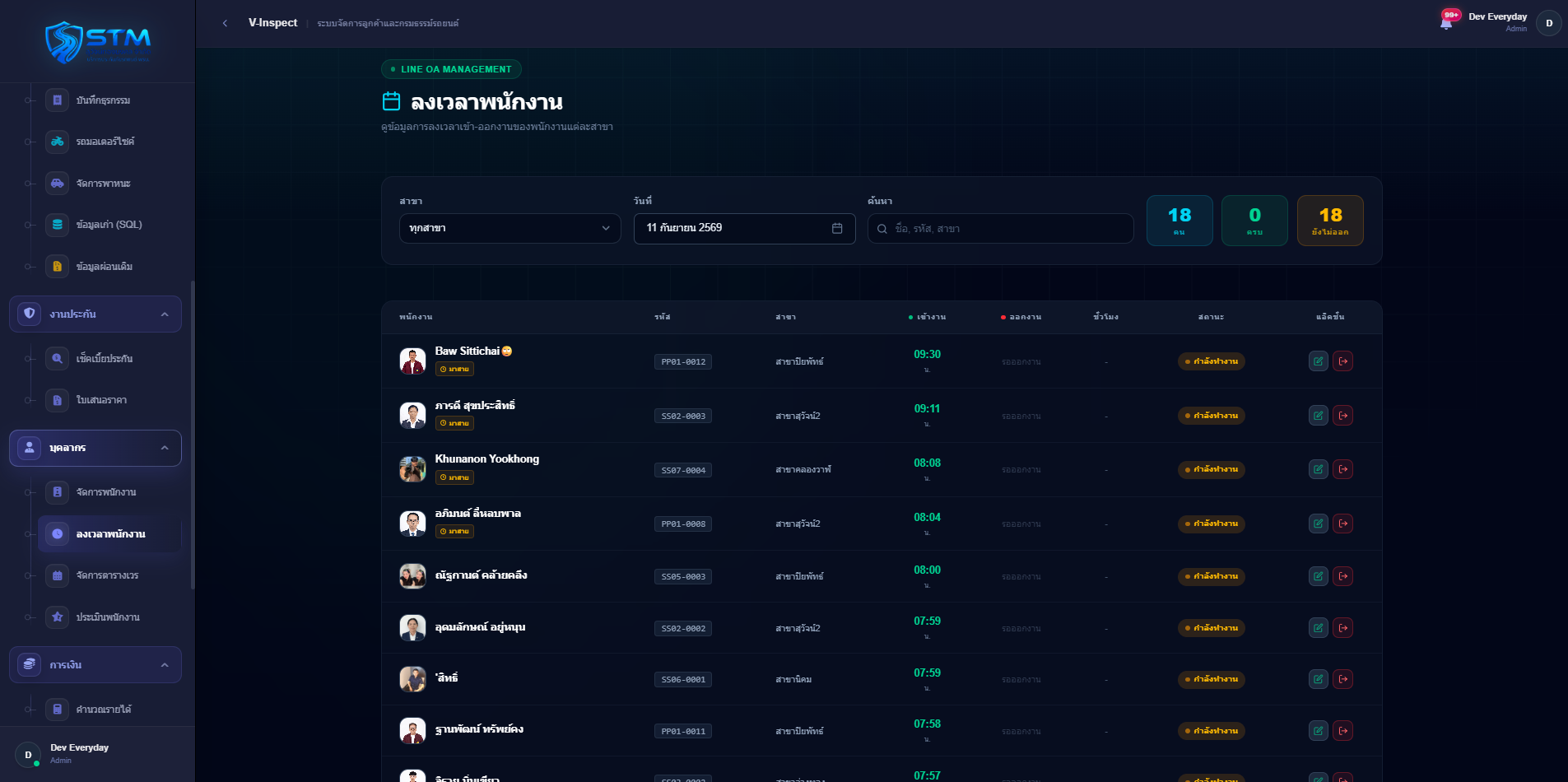Click clock-out icon for SS05-0003 row
The height and width of the screenshot is (782, 1568).
[x=1343, y=576]
